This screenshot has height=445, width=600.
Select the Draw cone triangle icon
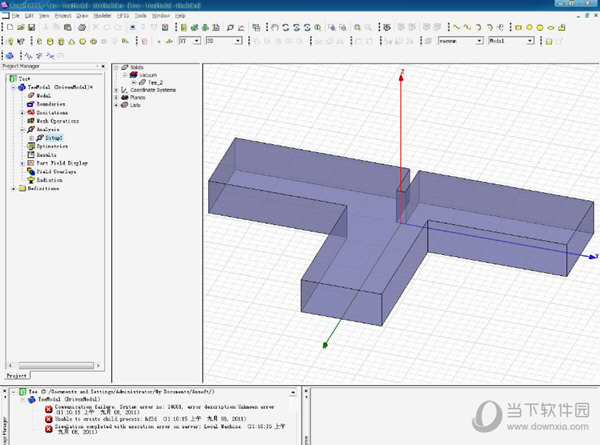click(x=72, y=41)
